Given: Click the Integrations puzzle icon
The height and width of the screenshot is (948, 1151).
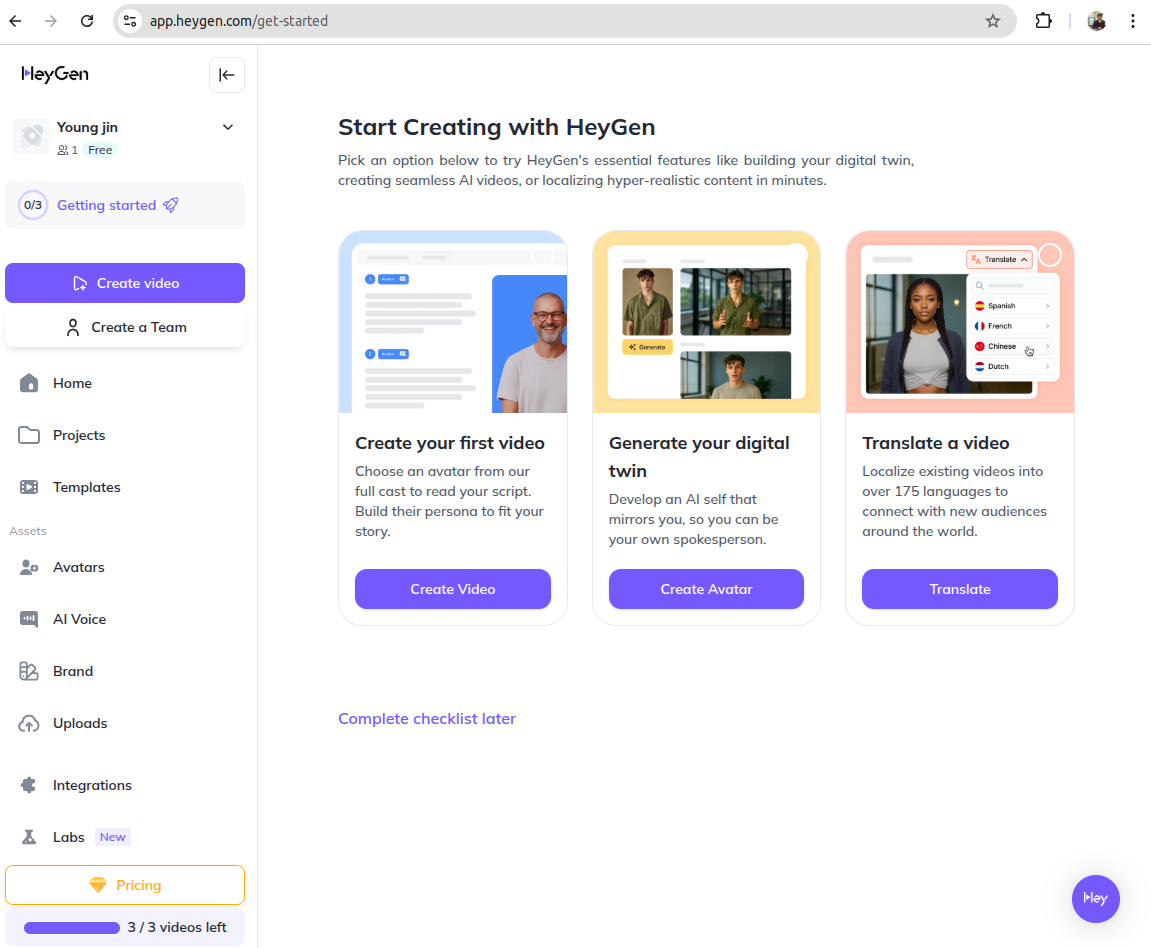Looking at the screenshot, I should point(29,786).
